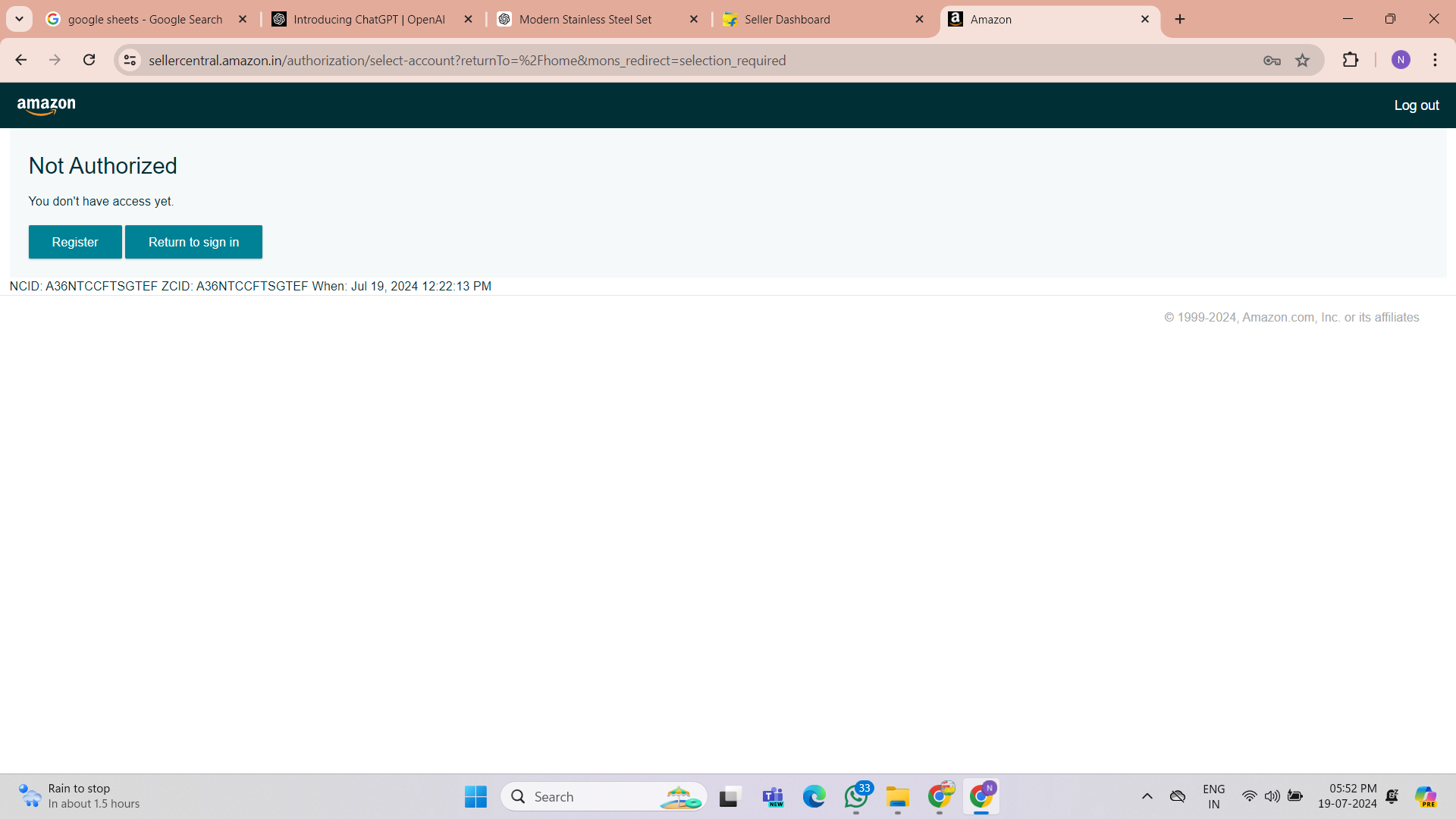Open the Chrome profile N avatar
This screenshot has width=1456, height=819.
[1401, 60]
